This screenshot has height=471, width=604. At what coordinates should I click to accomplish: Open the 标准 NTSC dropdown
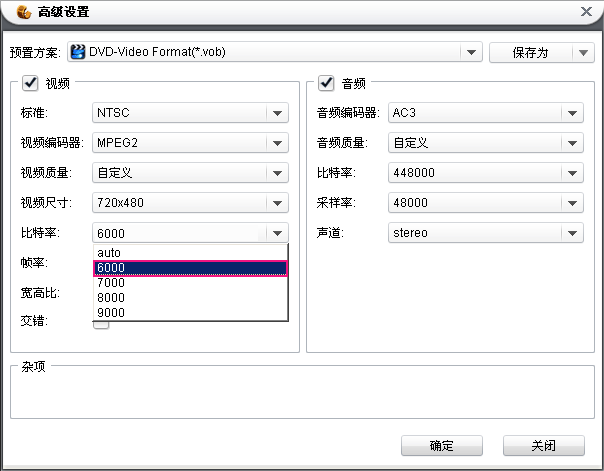click(x=277, y=113)
